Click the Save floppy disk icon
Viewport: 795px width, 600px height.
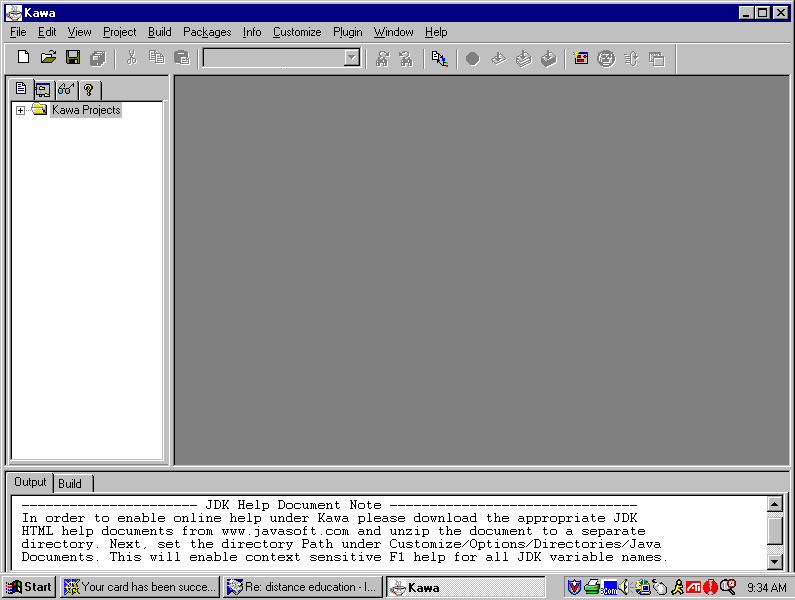(73, 58)
